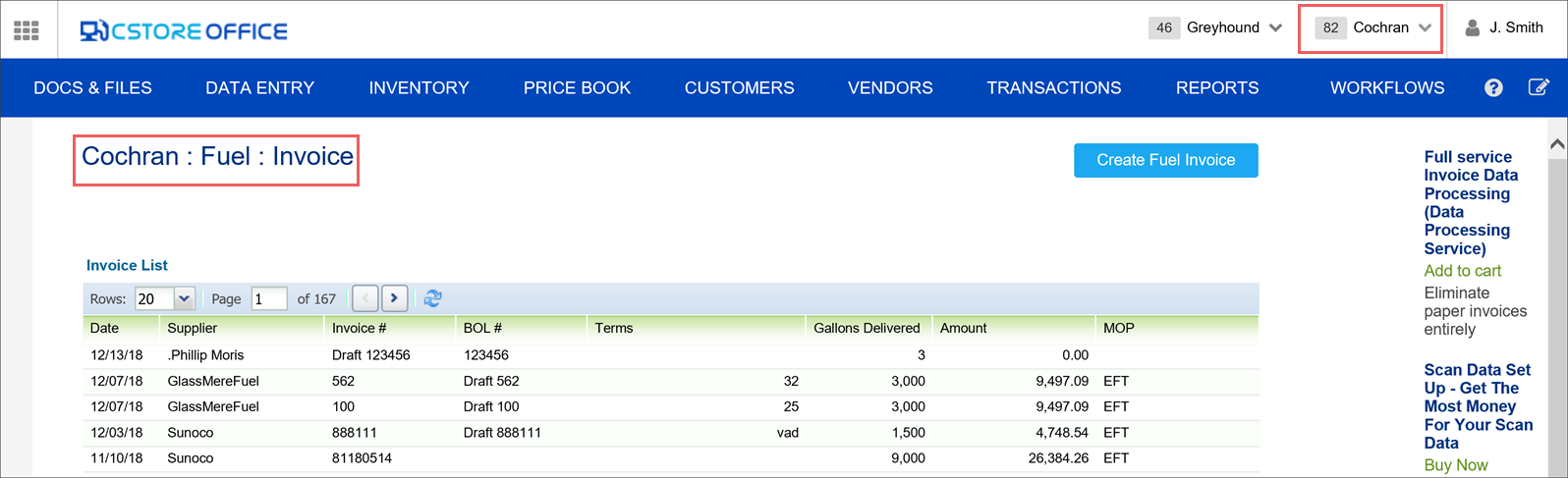Open Scan Data Set Up link
Screen dimensions: 1568x478
pos(1478,406)
